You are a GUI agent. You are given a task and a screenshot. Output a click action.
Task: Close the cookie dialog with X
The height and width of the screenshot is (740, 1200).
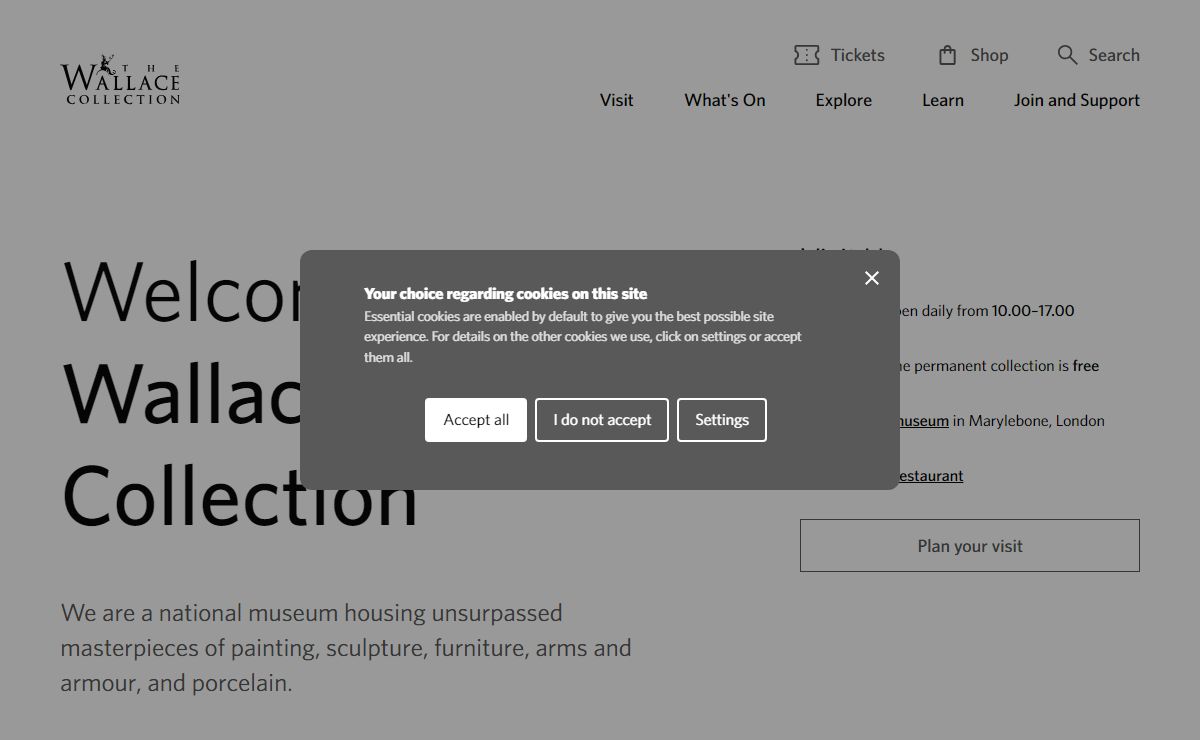(x=872, y=278)
